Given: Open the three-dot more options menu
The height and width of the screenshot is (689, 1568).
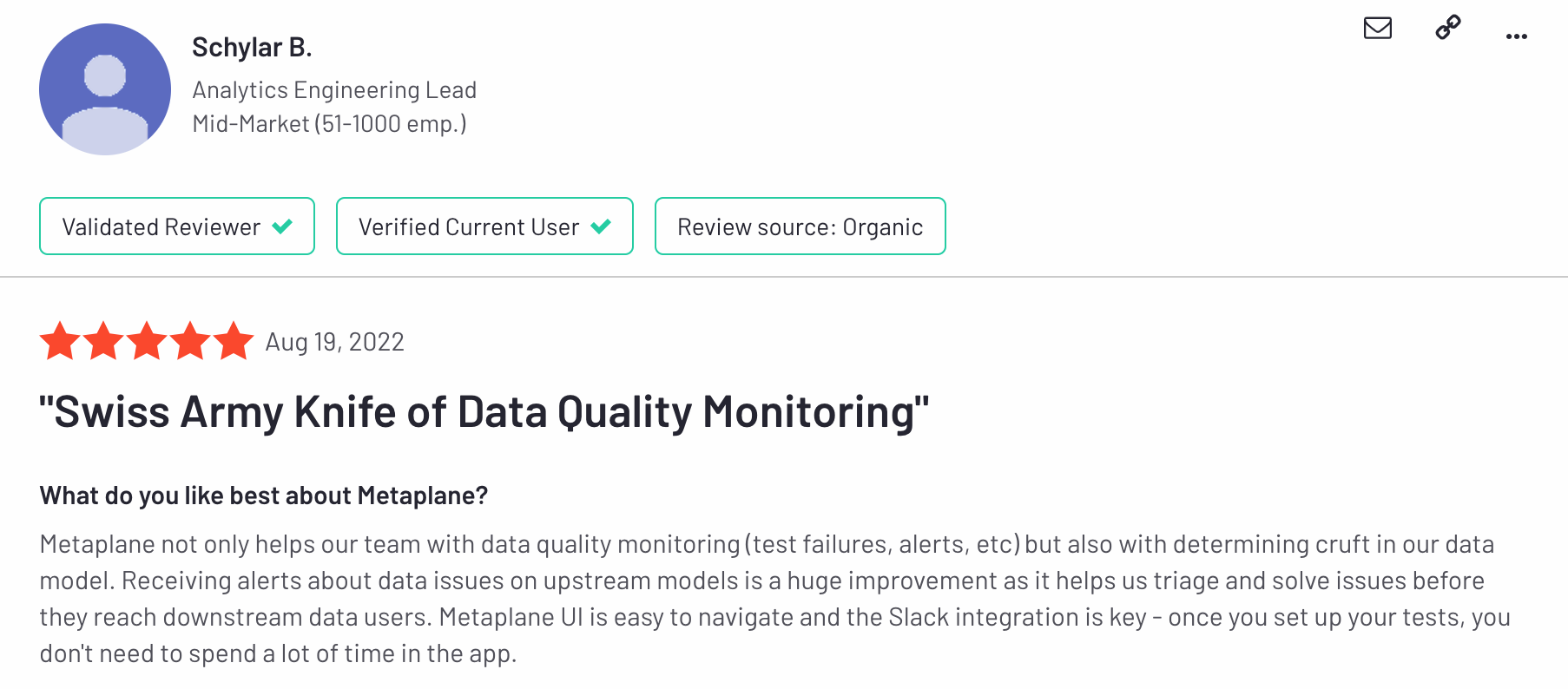Looking at the screenshot, I should pos(1516,36).
